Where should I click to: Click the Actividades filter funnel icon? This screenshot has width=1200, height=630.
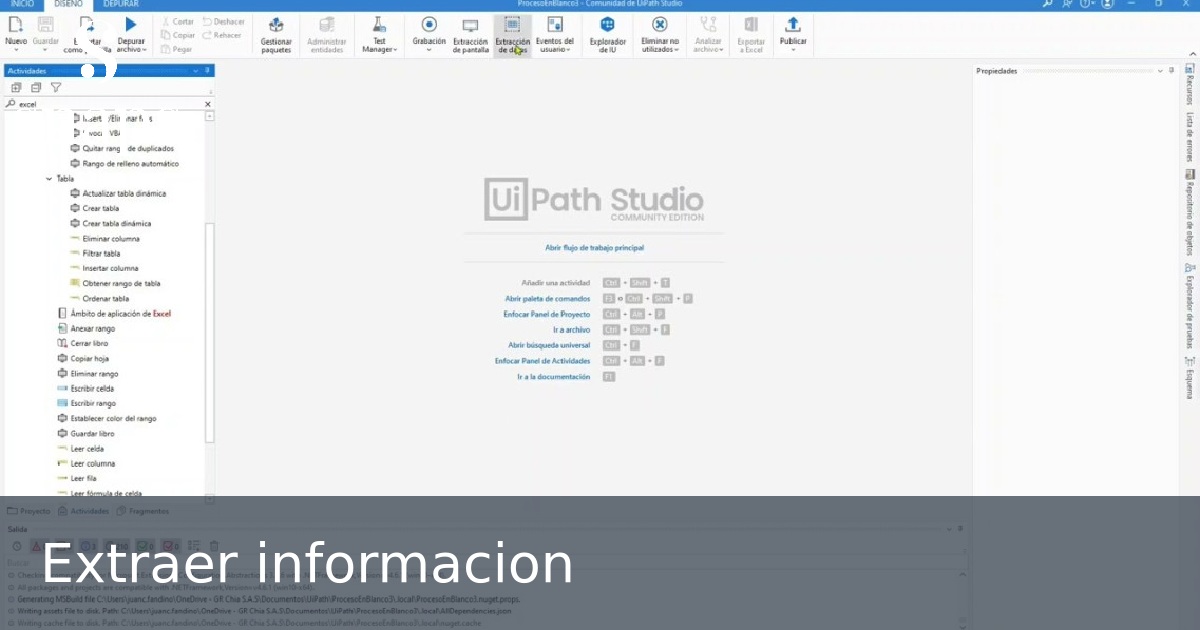(x=56, y=88)
